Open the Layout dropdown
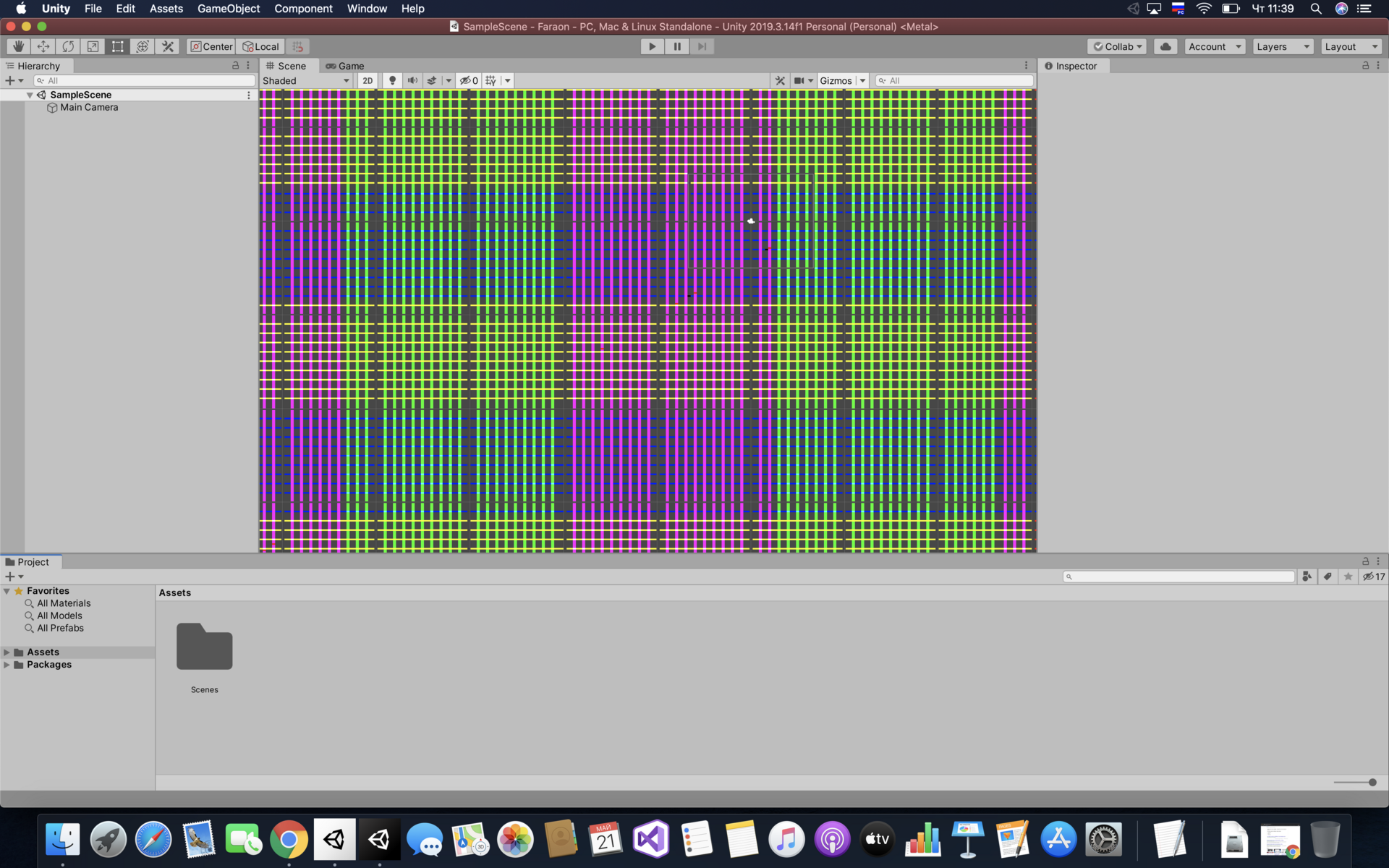 click(x=1351, y=46)
